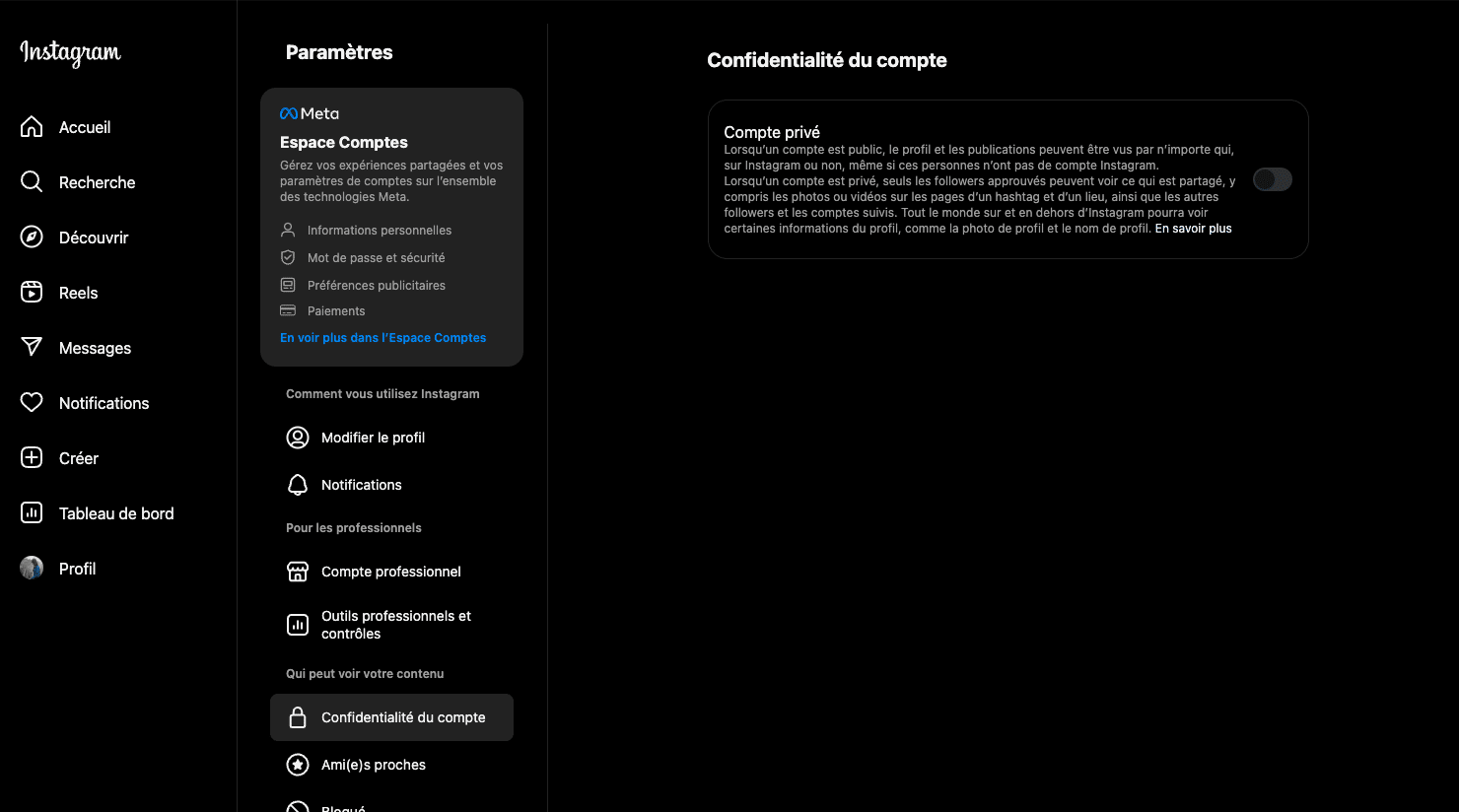Viewport: 1459px width, 812px height.
Task: Click the Notifications heart icon
Action: (32, 403)
